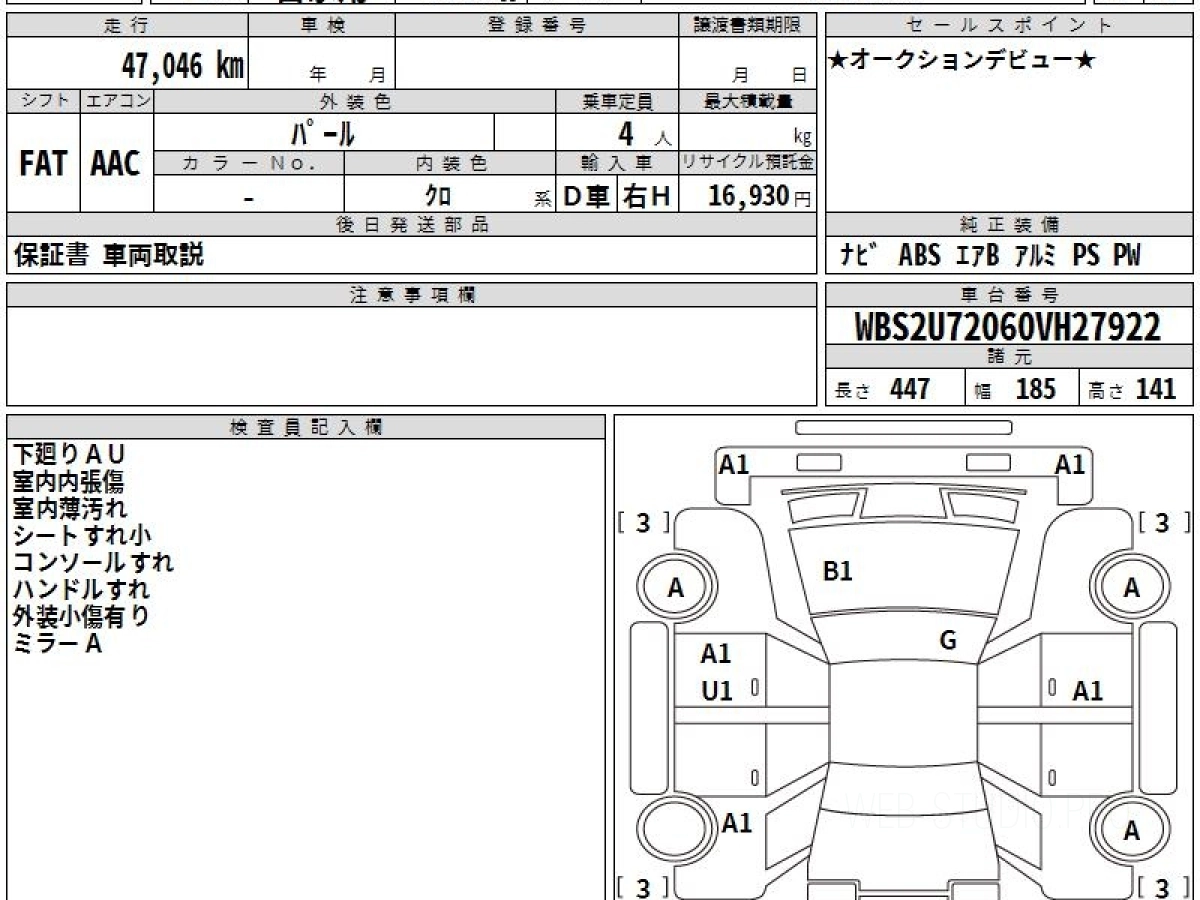Click the D車 value

587,196
